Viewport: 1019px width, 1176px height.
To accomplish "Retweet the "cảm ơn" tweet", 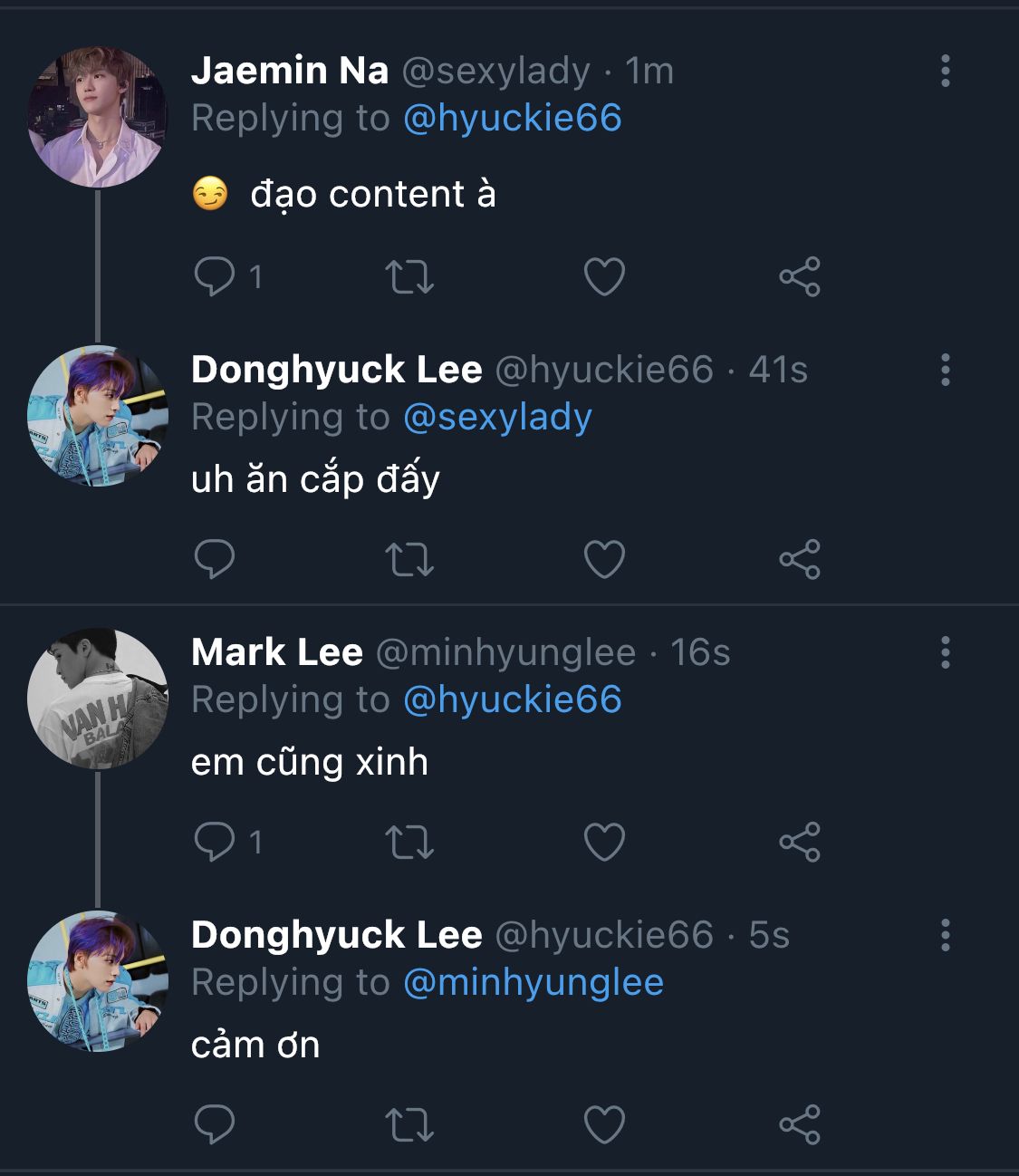I will point(409,1125).
